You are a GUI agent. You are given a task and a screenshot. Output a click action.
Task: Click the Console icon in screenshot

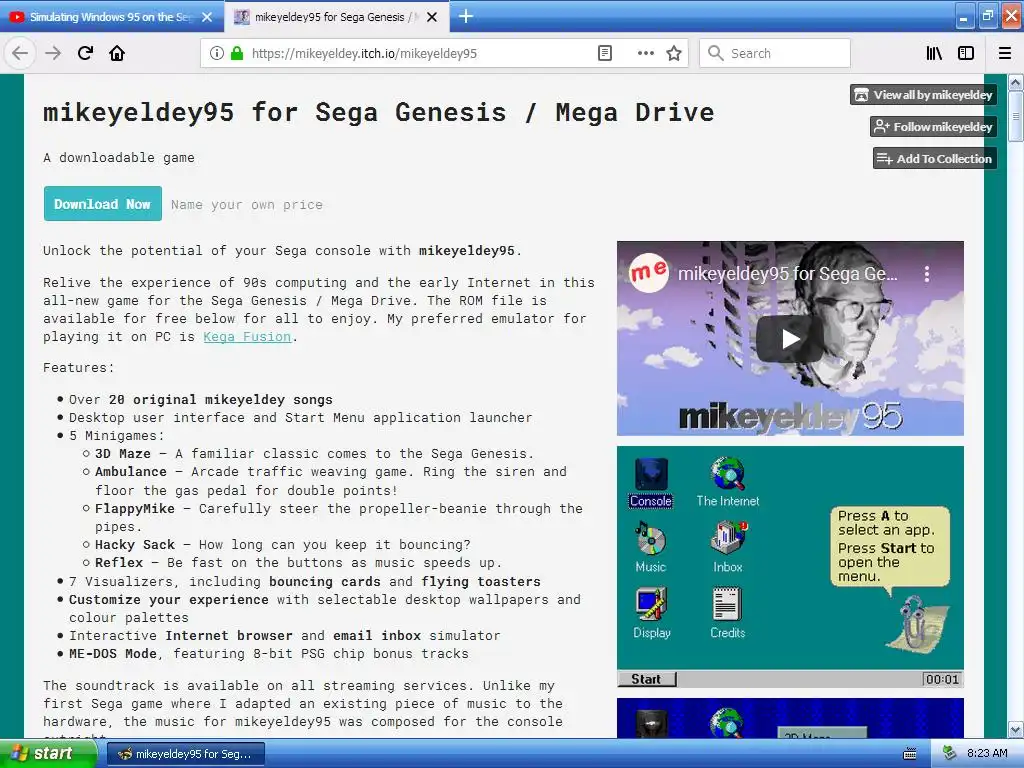click(x=650, y=483)
